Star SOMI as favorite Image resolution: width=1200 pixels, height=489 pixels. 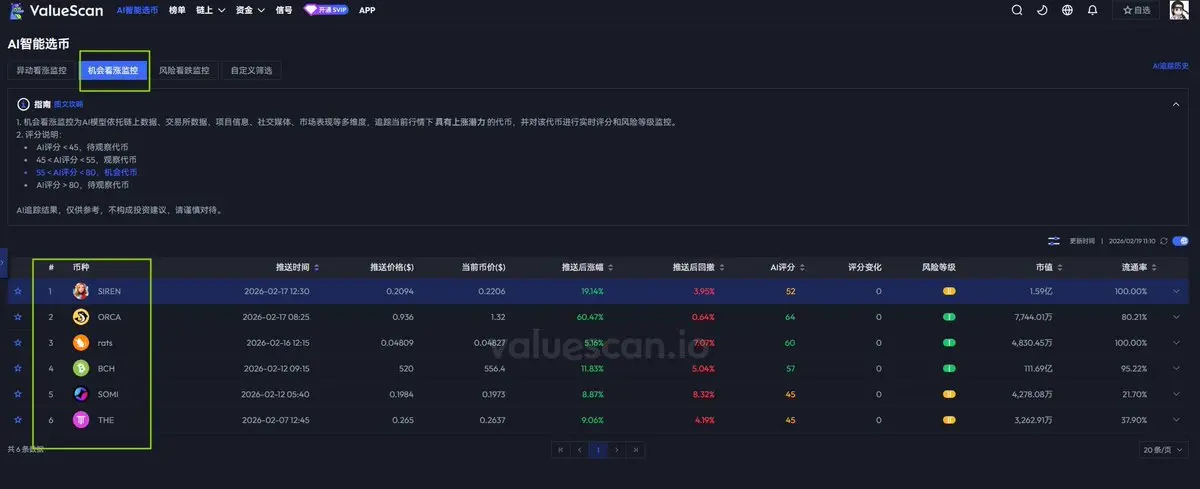pyautogui.click(x=17, y=394)
